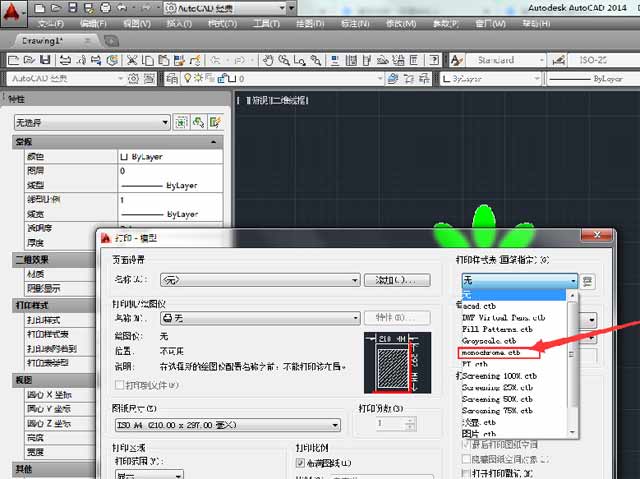Click the Select Objects icon in properties panel
640x479 pixels.
click(x=198, y=122)
